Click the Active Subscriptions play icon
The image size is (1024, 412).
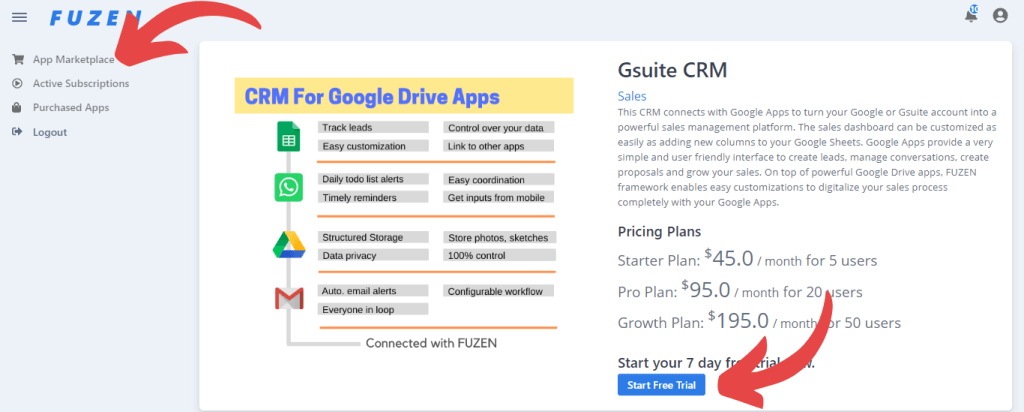point(18,84)
